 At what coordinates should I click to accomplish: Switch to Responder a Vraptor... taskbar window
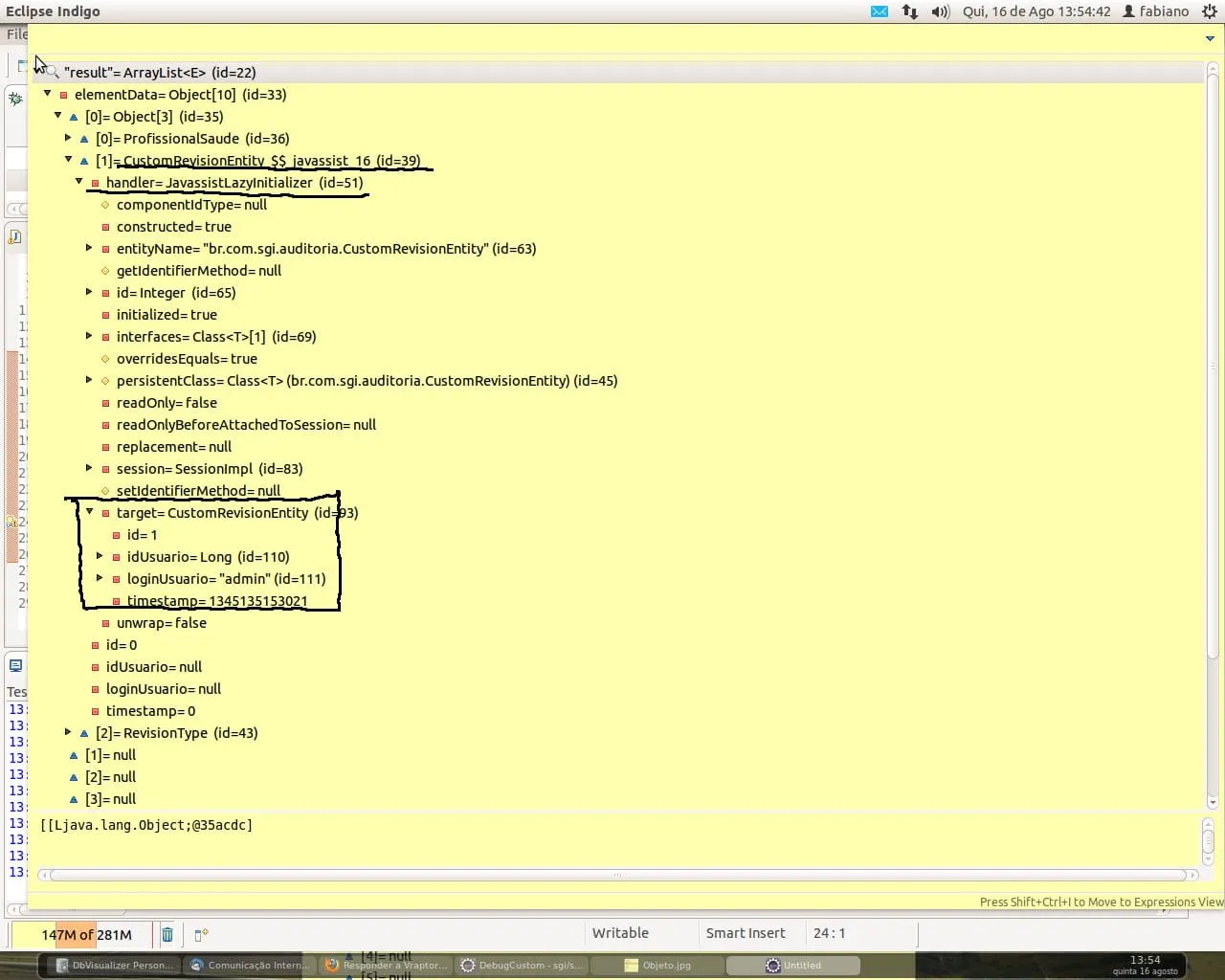[386, 966]
